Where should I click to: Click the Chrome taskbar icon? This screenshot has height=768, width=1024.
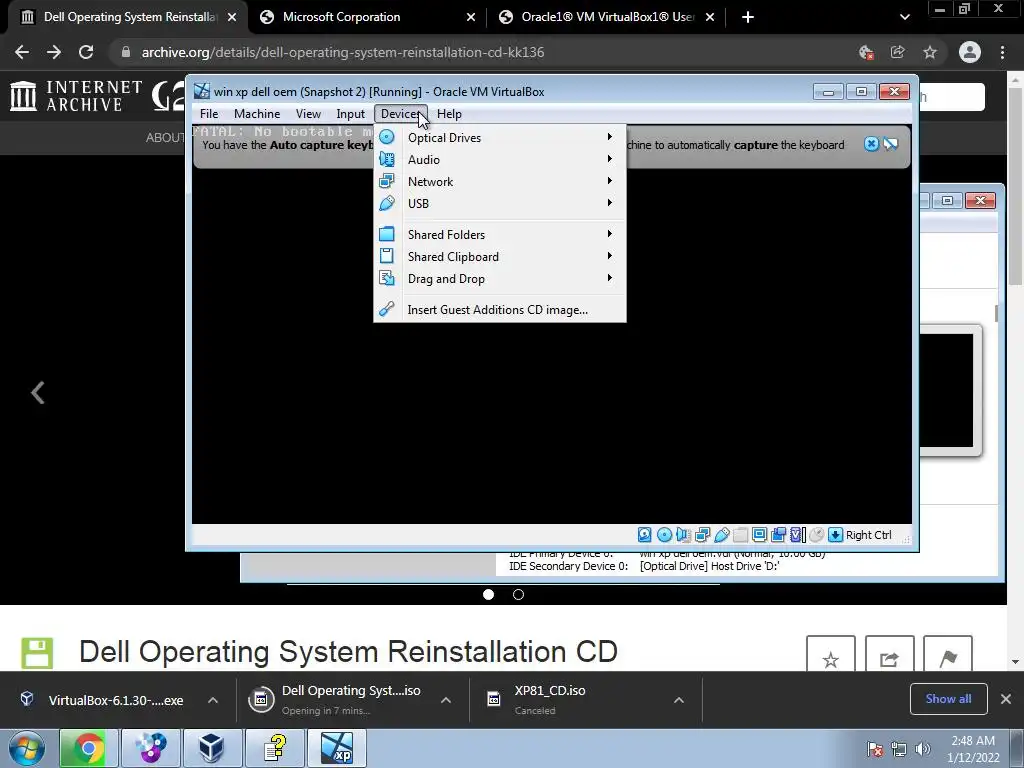click(88, 748)
